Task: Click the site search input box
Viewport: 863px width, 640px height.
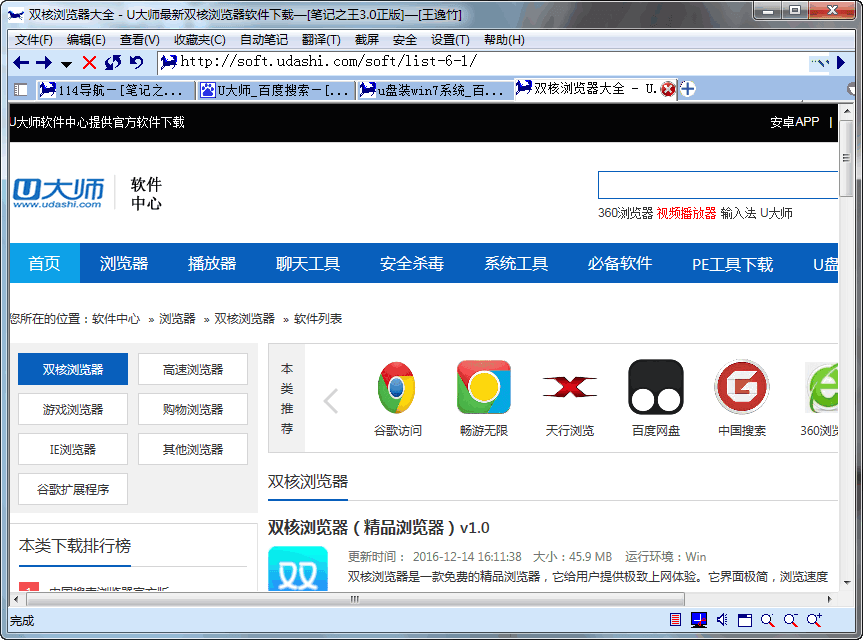Action: click(718, 185)
